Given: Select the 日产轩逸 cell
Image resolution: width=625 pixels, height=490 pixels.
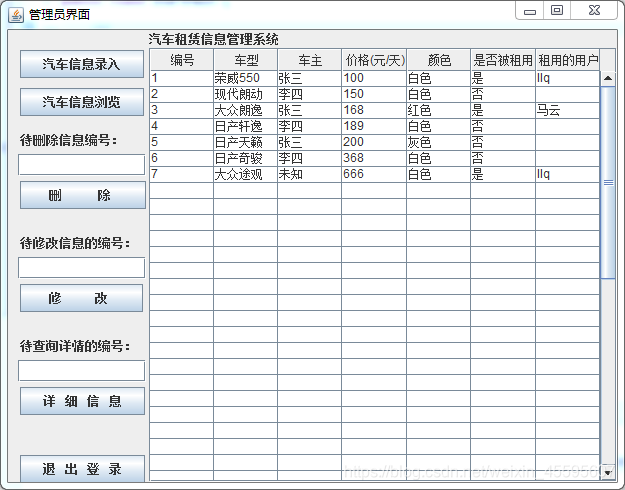Looking at the screenshot, I should coord(246,126).
